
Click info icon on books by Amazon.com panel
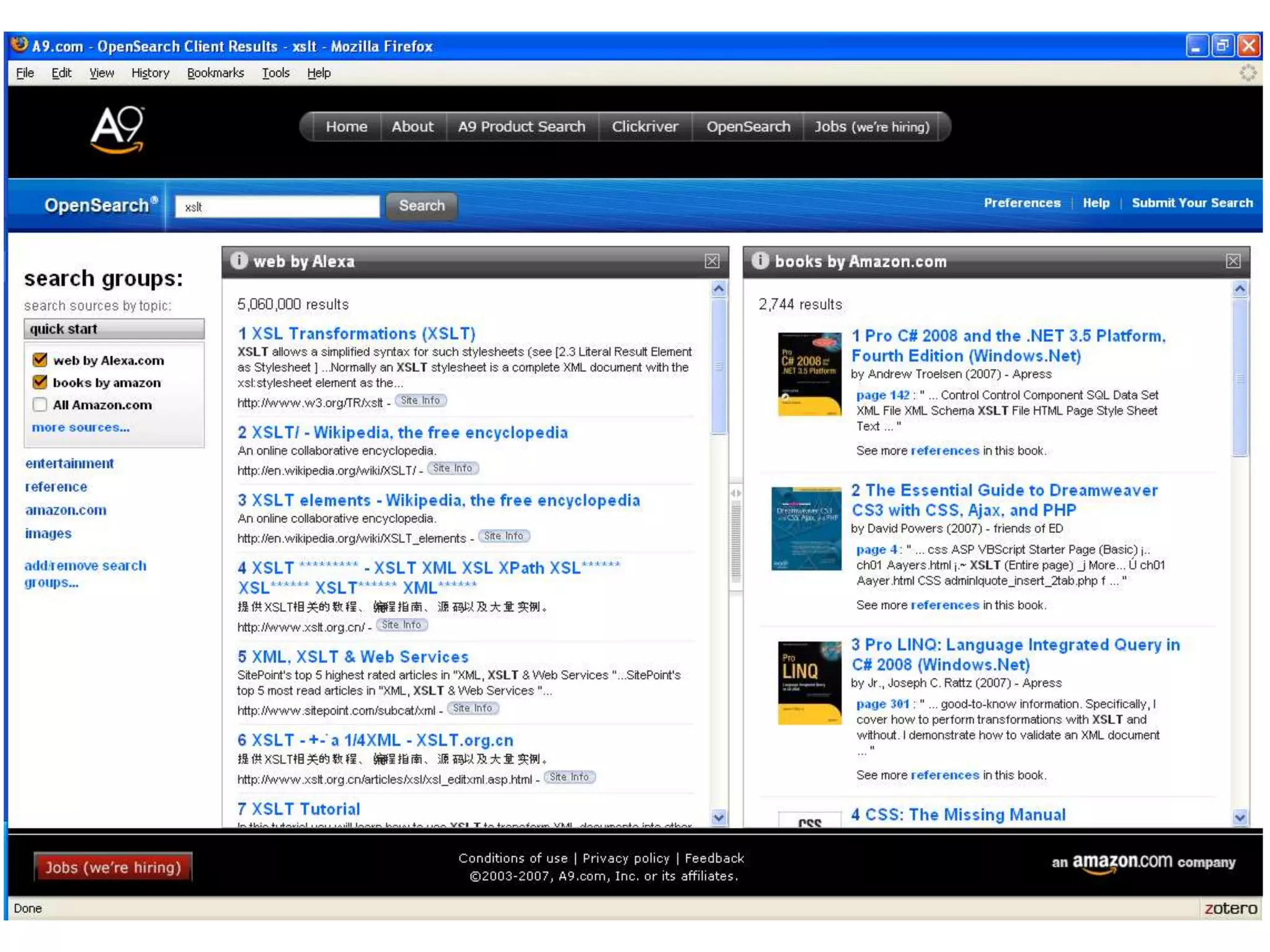coord(760,260)
